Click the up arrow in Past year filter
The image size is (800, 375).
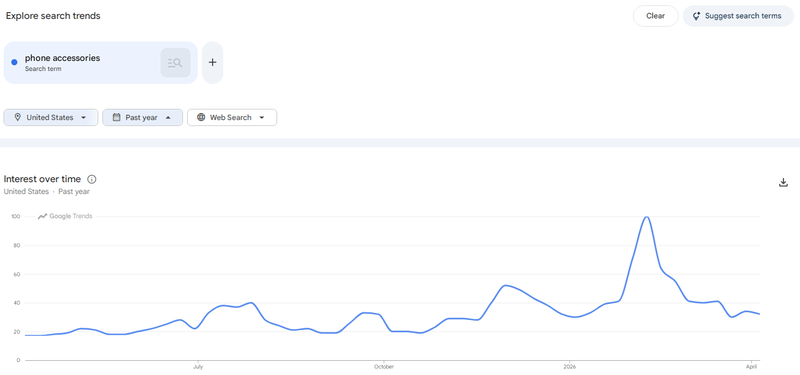click(x=168, y=118)
